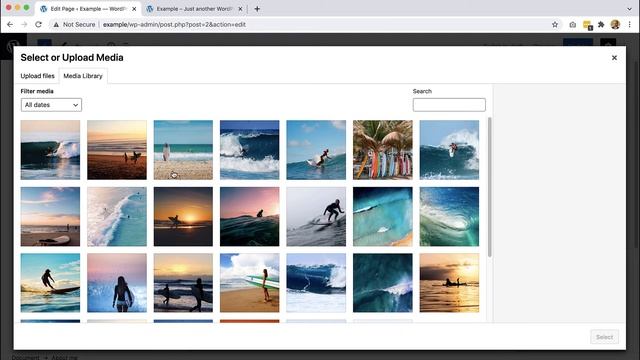Open the Chrome three-dot menu
The height and width of the screenshot is (360, 640).
[629, 24]
